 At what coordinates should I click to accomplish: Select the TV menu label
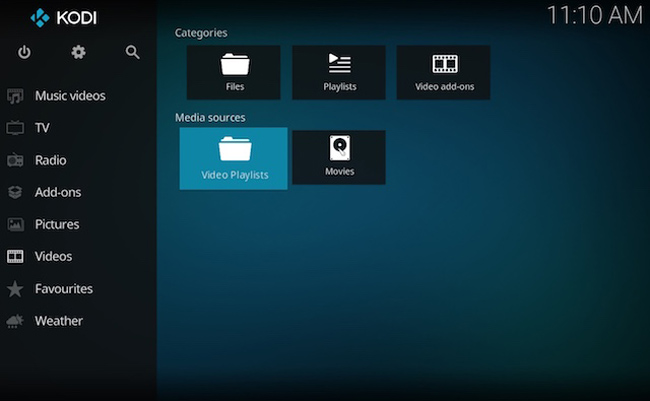[42, 128]
